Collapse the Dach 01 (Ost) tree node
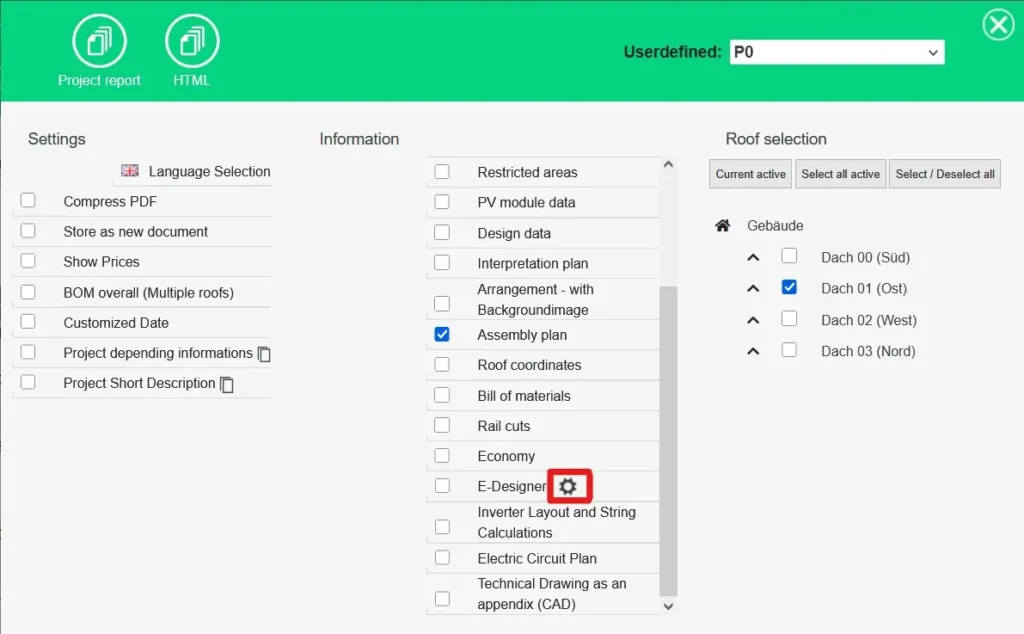The height and width of the screenshot is (634, 1024). coord(754,289)
